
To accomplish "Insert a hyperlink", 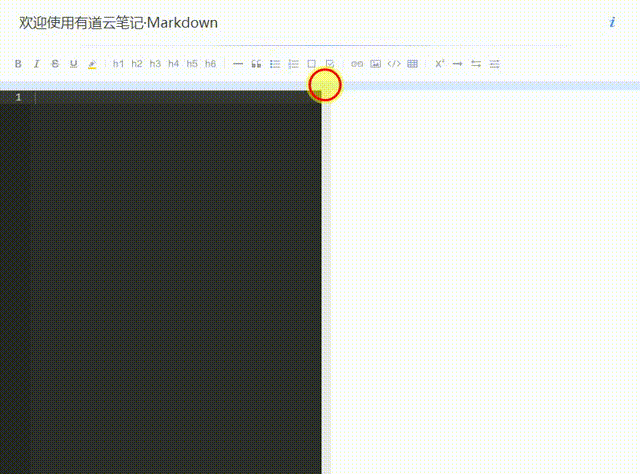I will [x=357, y=64].
